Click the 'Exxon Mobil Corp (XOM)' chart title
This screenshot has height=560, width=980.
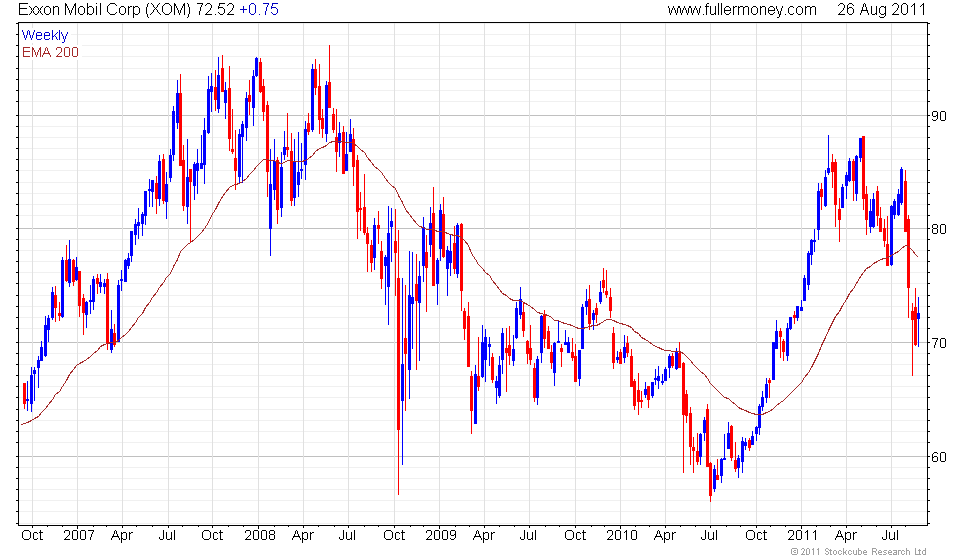point(104,10)
